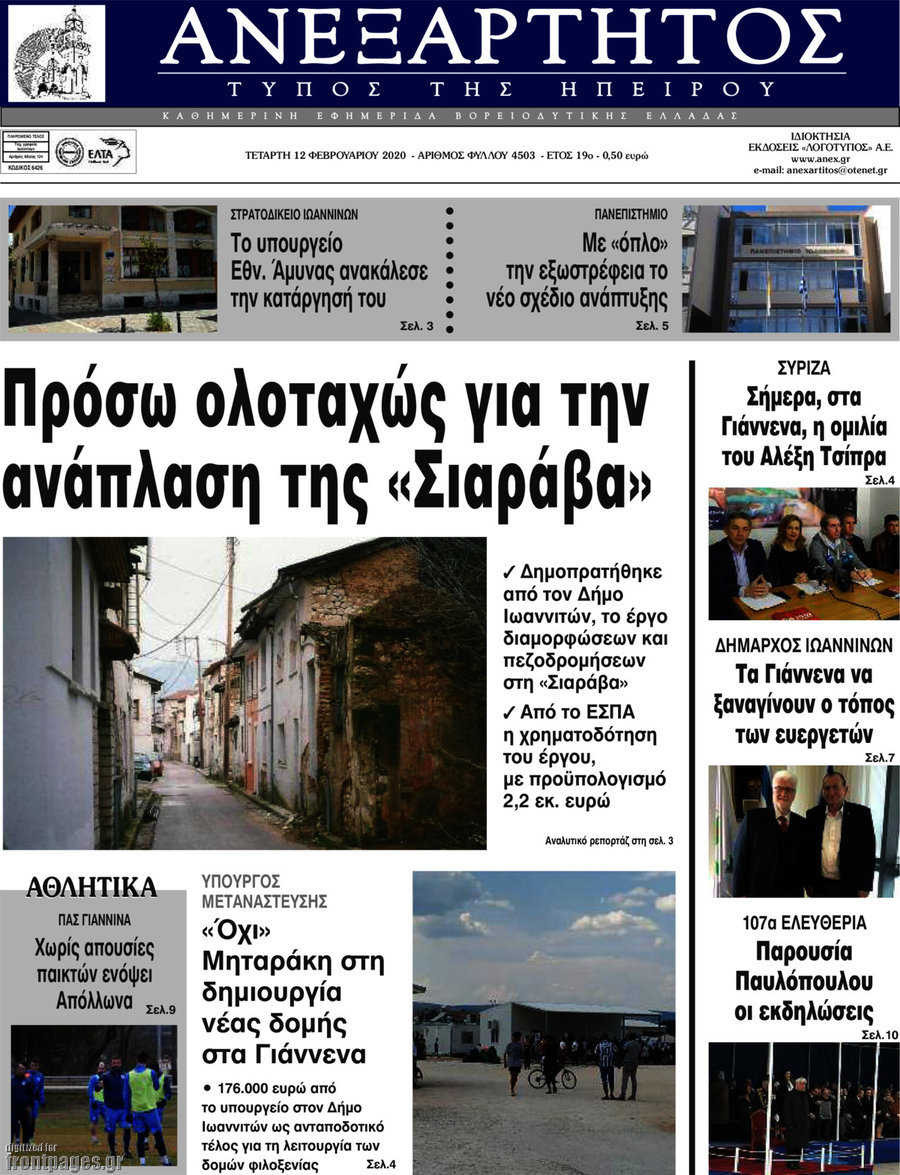This screenshot has width=900, height=1175.
Task: Click the ΠΑΝΕΠΙΣΤΗΜΙΟ section label
Action: (630, 214)
